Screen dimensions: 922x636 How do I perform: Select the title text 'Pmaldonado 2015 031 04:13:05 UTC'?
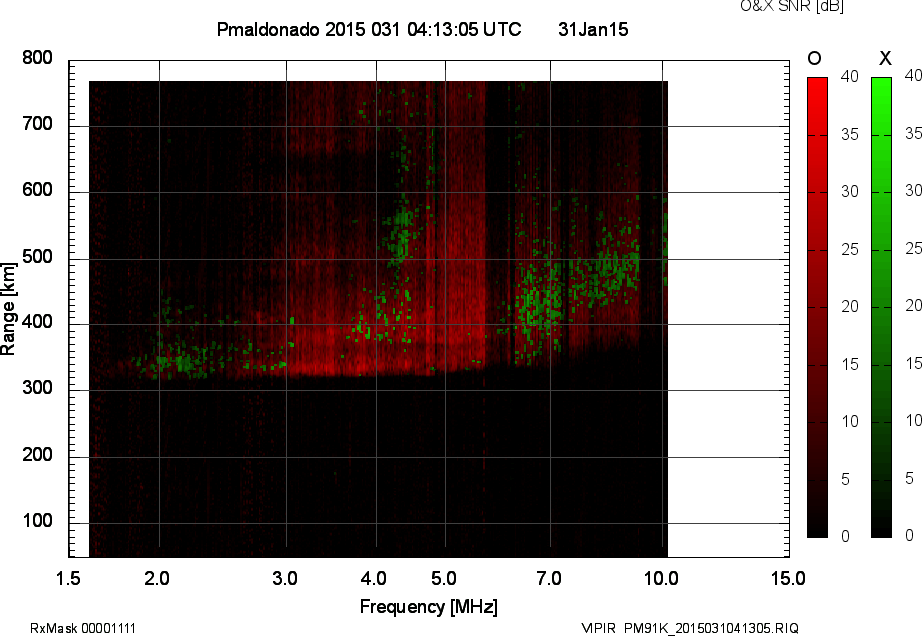click(x=369, y=29)
